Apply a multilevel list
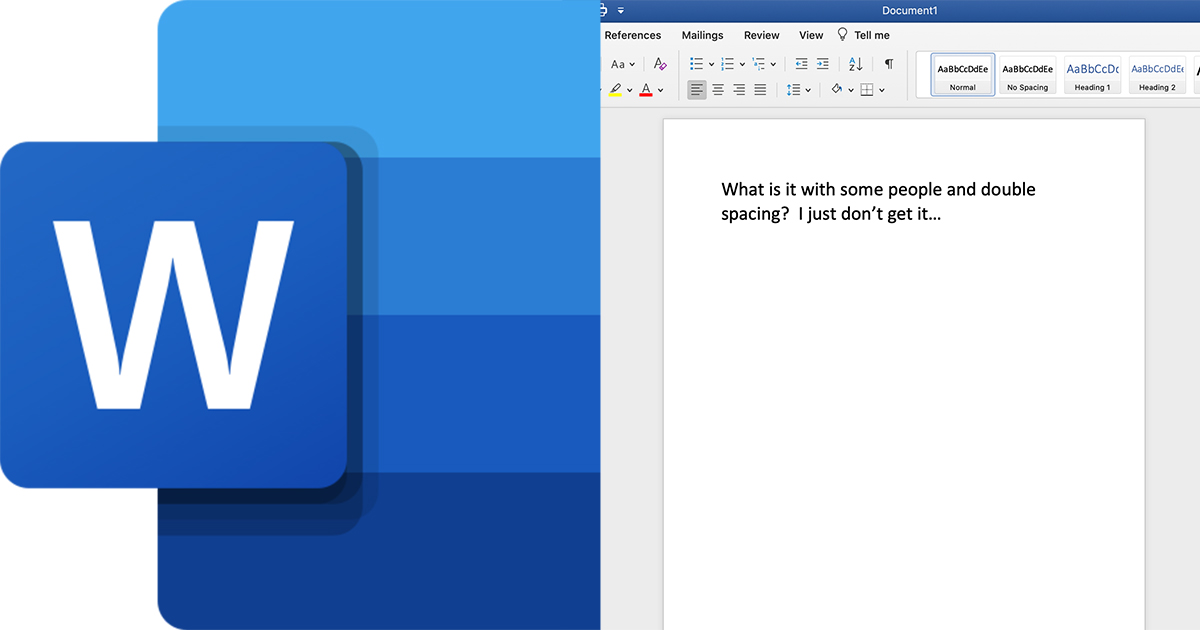Image resolution: width=1200 pixels, height=630 pixels. [758, 64]
